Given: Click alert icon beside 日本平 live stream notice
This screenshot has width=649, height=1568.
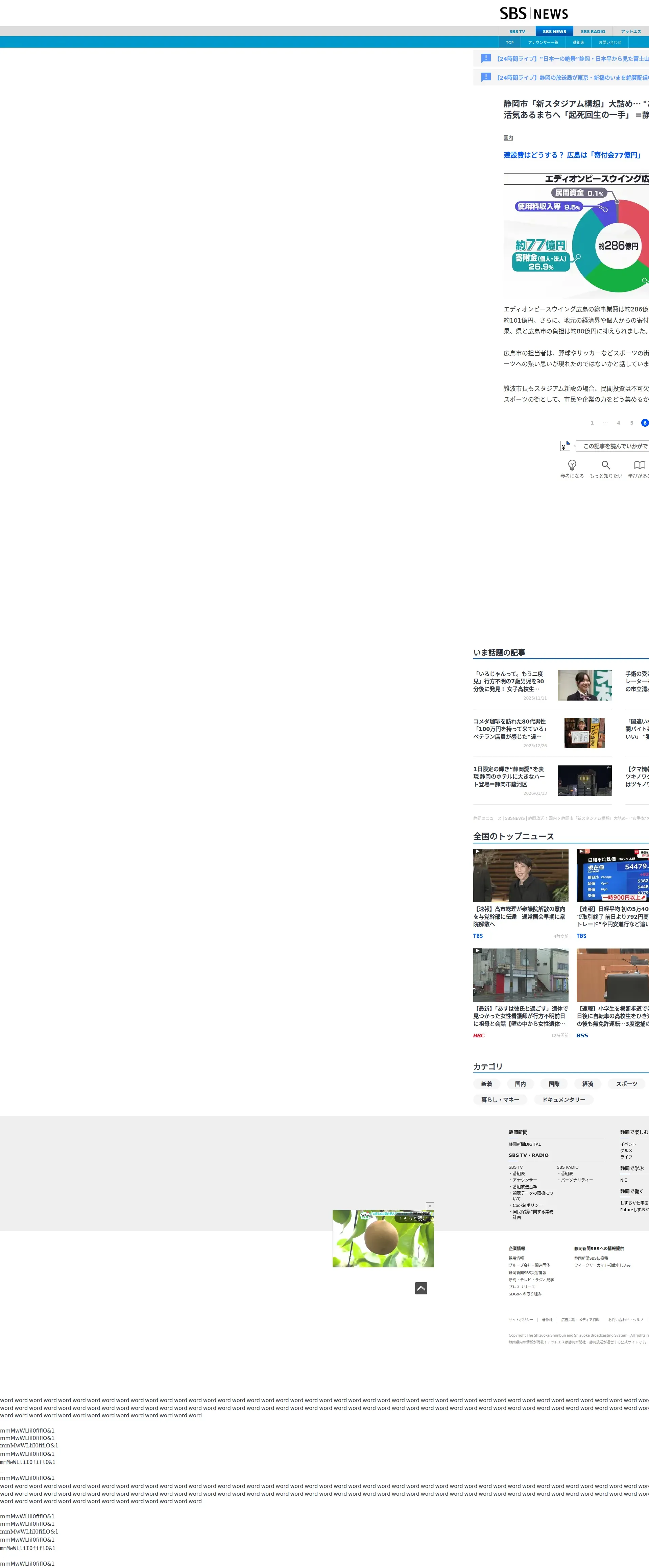Looking at the screenshot, I should click(x=486, y=58).
